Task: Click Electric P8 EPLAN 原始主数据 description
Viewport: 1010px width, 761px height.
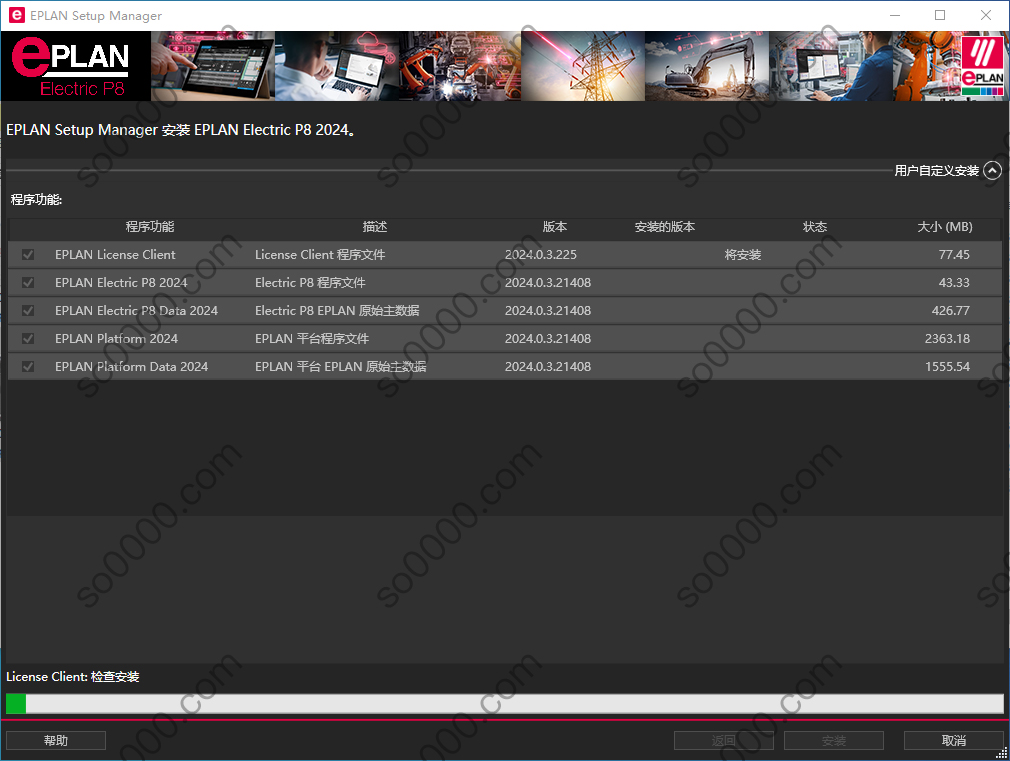Action: 338,311
